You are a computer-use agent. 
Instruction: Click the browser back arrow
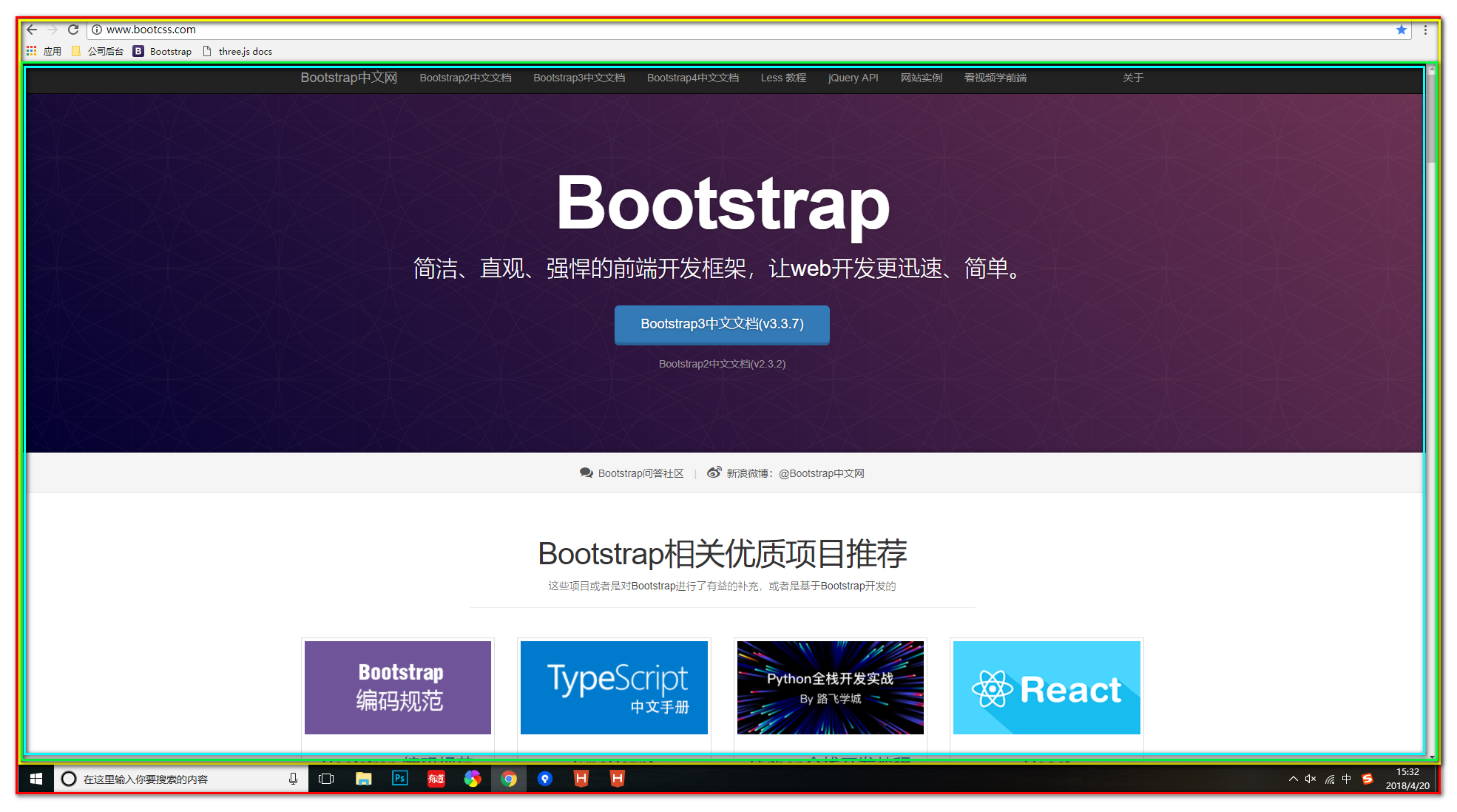coord(32,30)
